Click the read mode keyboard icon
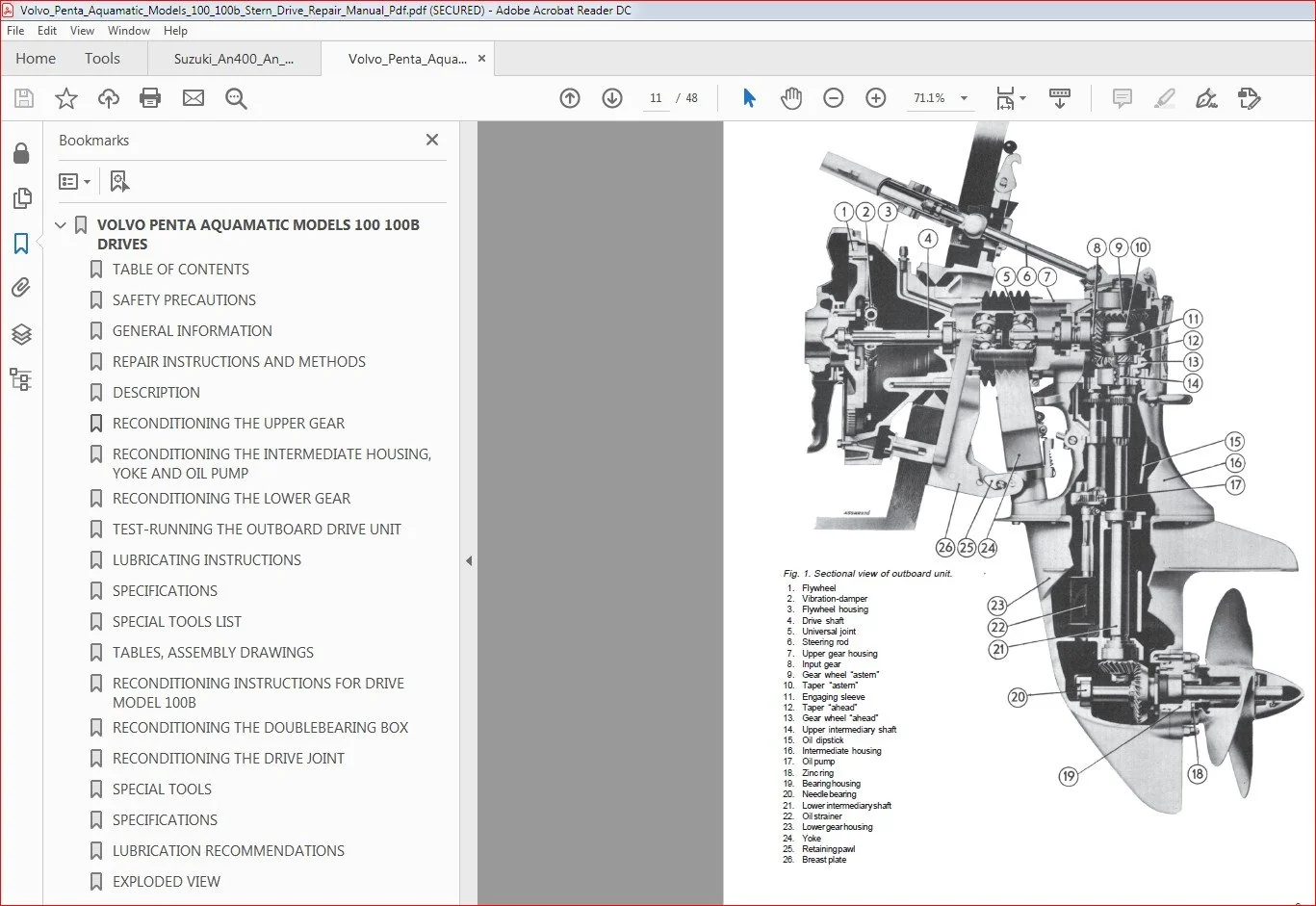Viewport: 1316px width, 906px height. [x=1060, y=98]
